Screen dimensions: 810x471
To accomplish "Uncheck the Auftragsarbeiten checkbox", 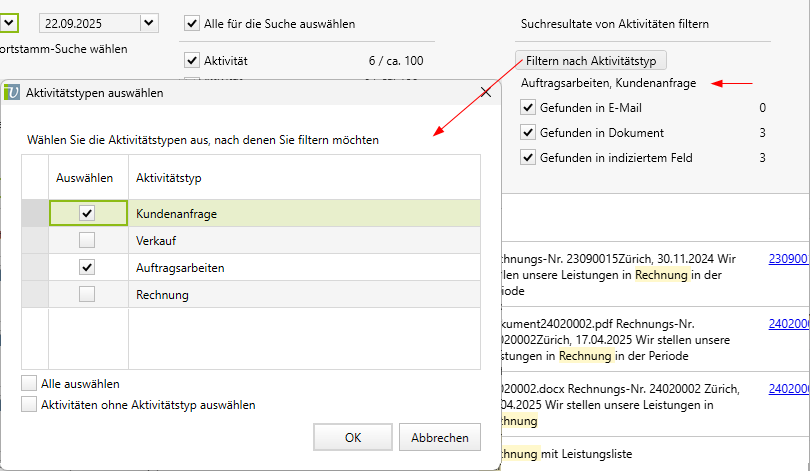I will [x=87, y=267].
